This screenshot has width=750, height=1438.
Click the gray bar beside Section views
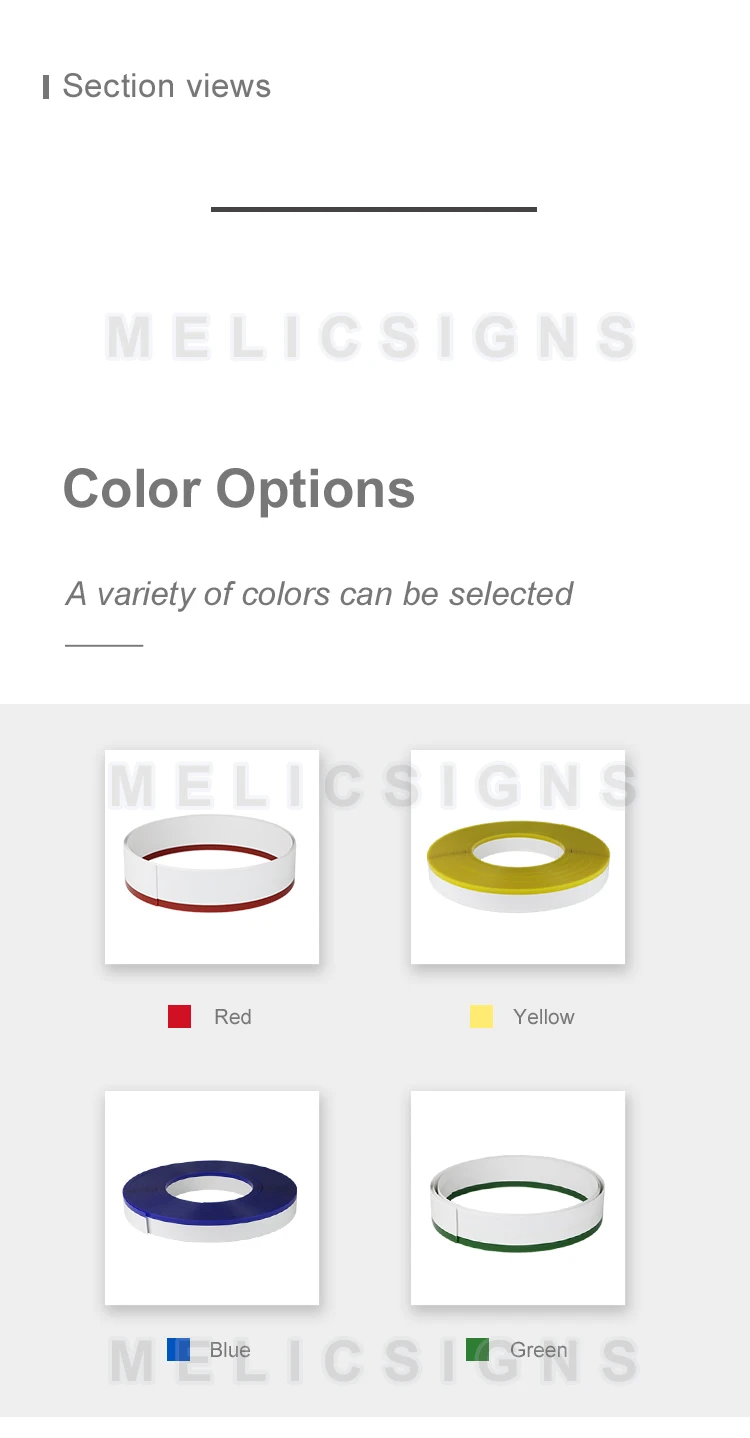(46, 87)
